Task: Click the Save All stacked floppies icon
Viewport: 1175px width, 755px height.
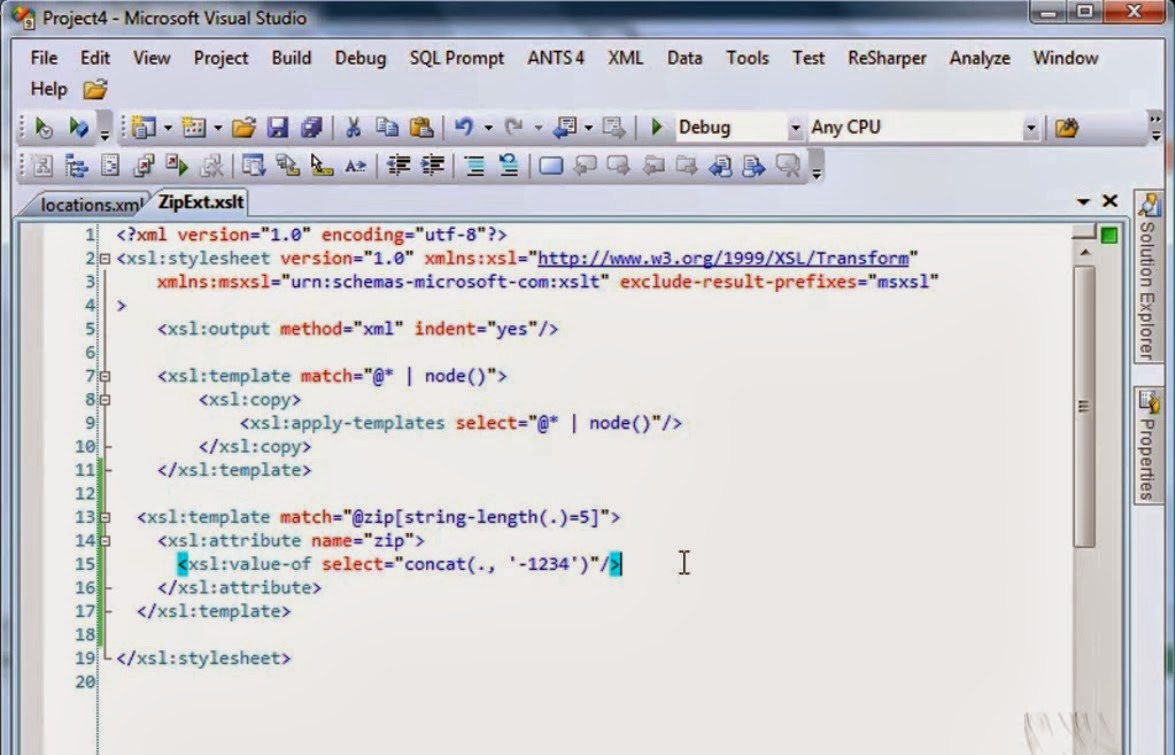Action: point(311,127)
